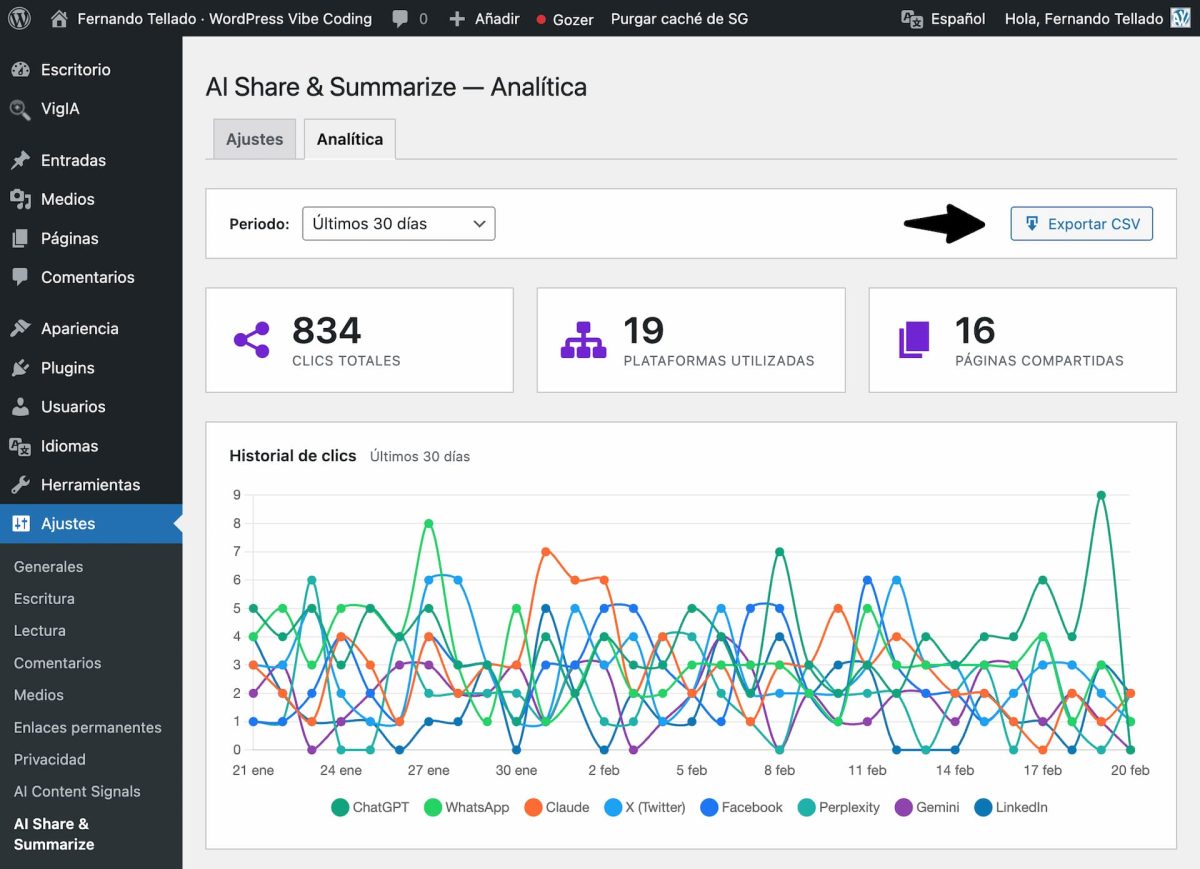
Task: Click the network icon in Plataformas card
Action: coord(583,340)
